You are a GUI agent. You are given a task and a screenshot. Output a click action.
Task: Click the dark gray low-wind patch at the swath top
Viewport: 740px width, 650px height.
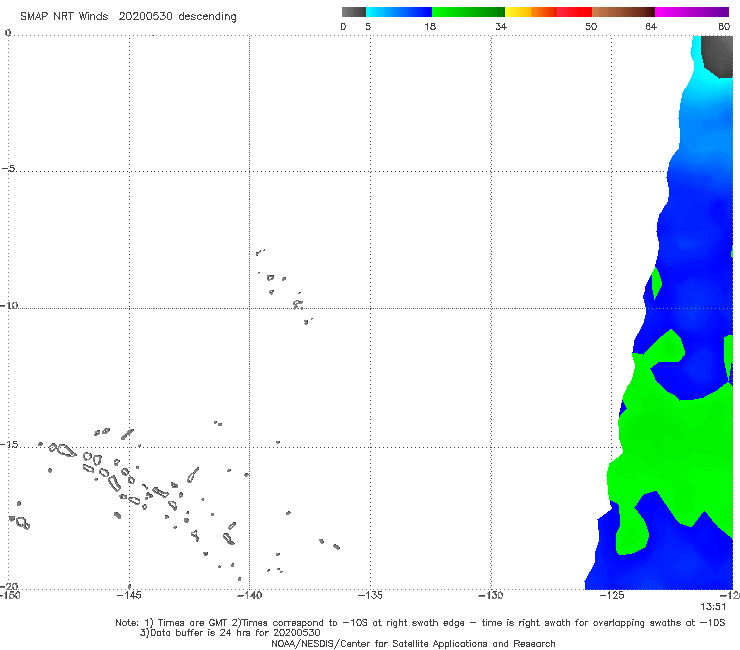[717, 55]
